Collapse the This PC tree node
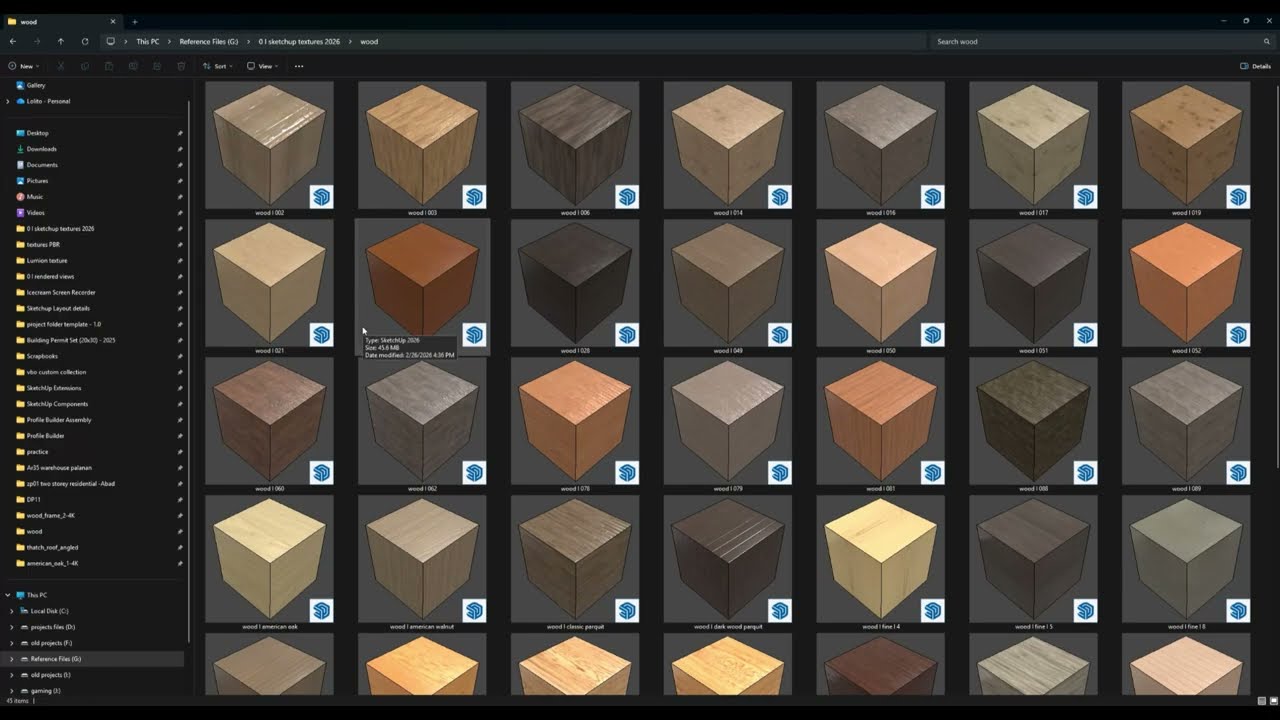The width and height of the screenshot is (1280, 720). [x=10, y=595]
